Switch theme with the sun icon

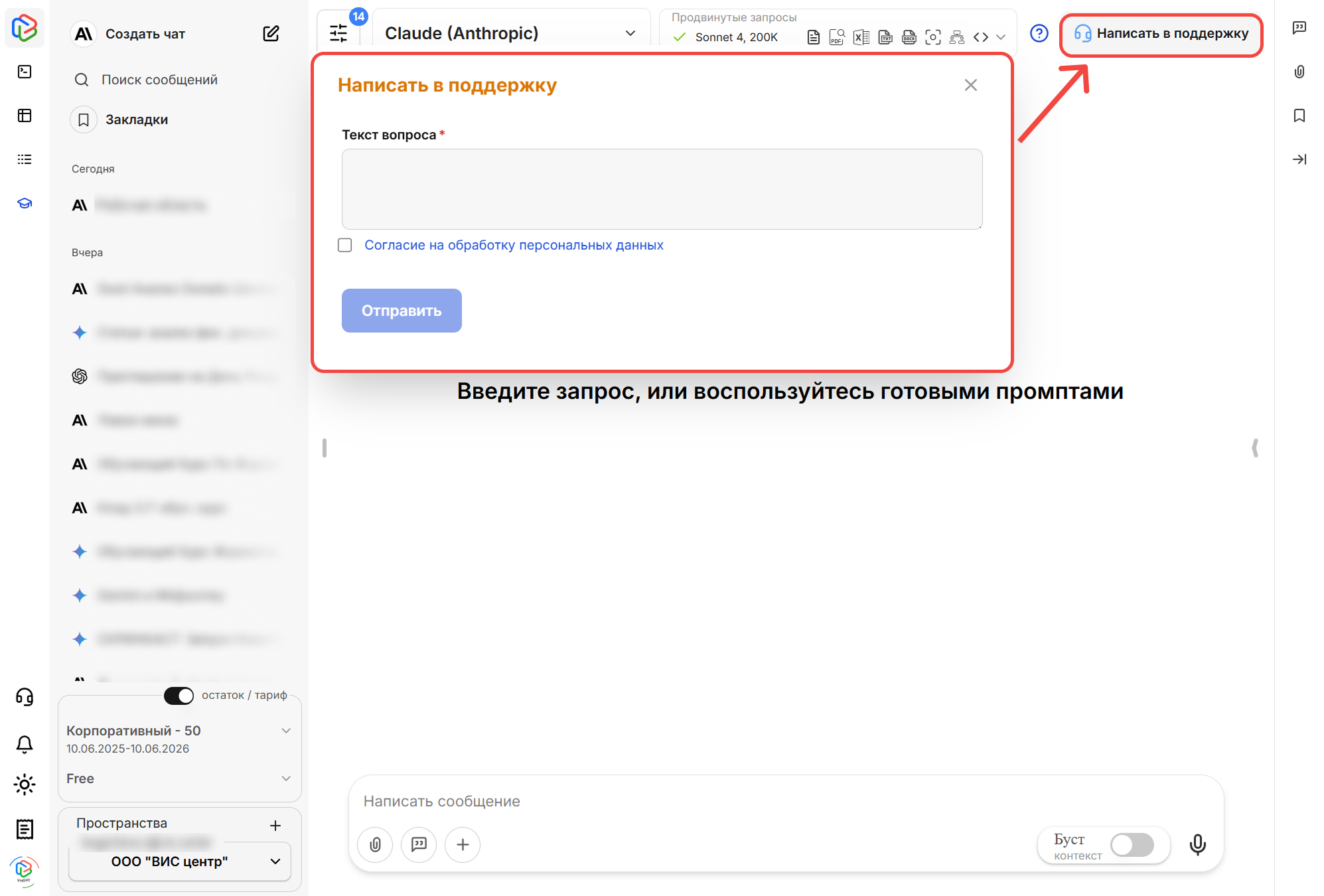(x=25, y=784)
